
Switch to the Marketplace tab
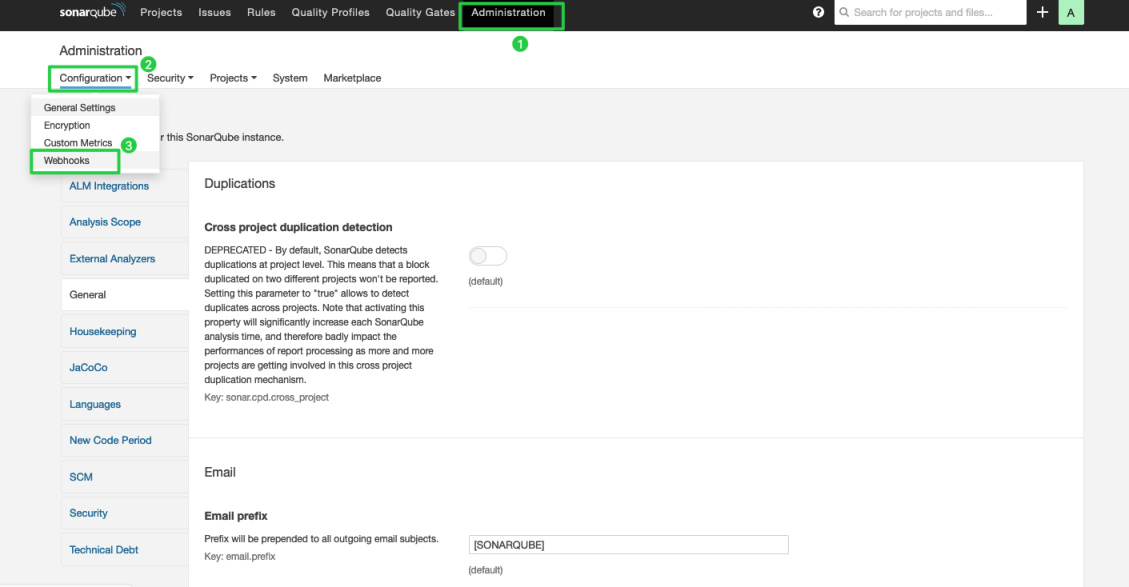[x=352, y=77]
